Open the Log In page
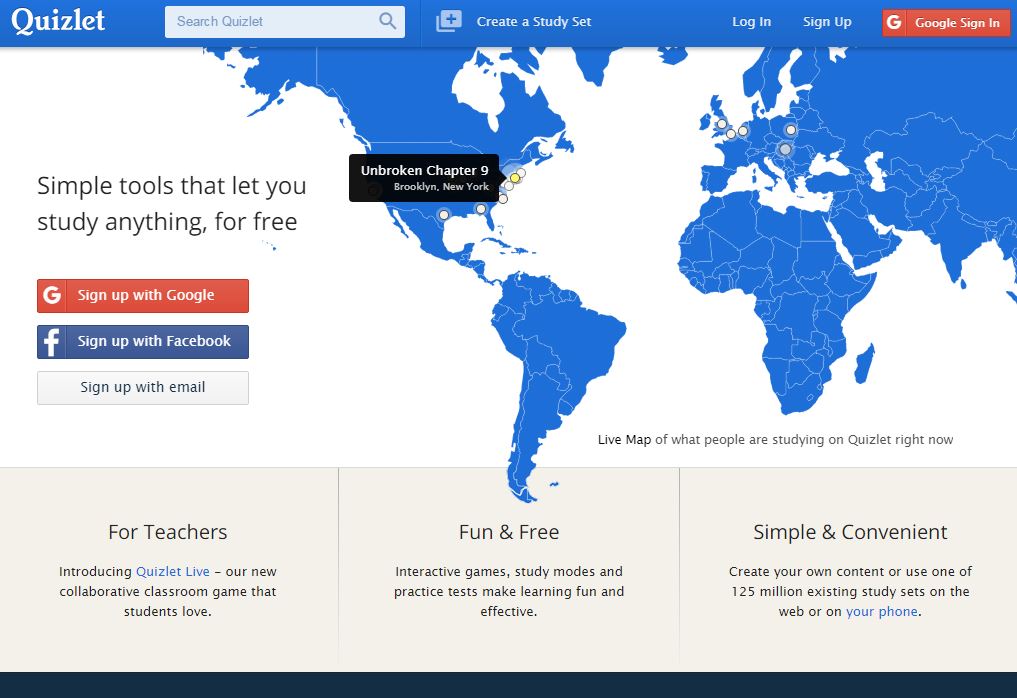The width and height of the screenshot is (1017, 698). 751,22
